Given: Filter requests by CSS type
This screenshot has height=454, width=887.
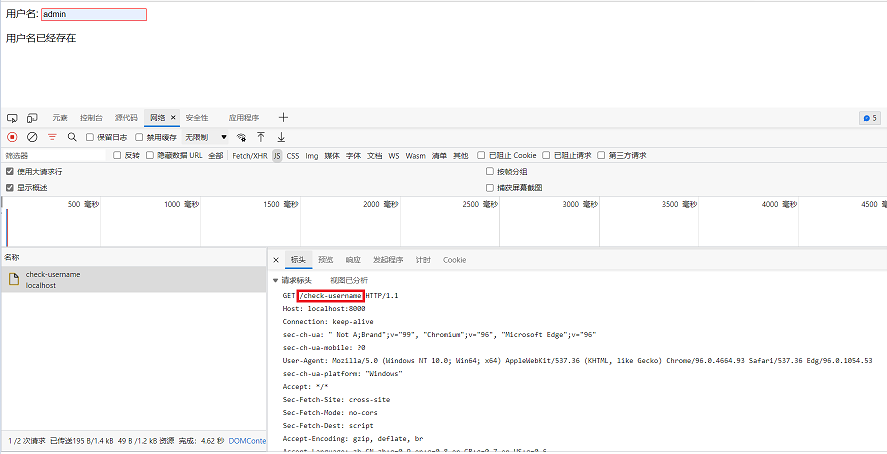Looking at the screenshot, I should pos(293,155).
